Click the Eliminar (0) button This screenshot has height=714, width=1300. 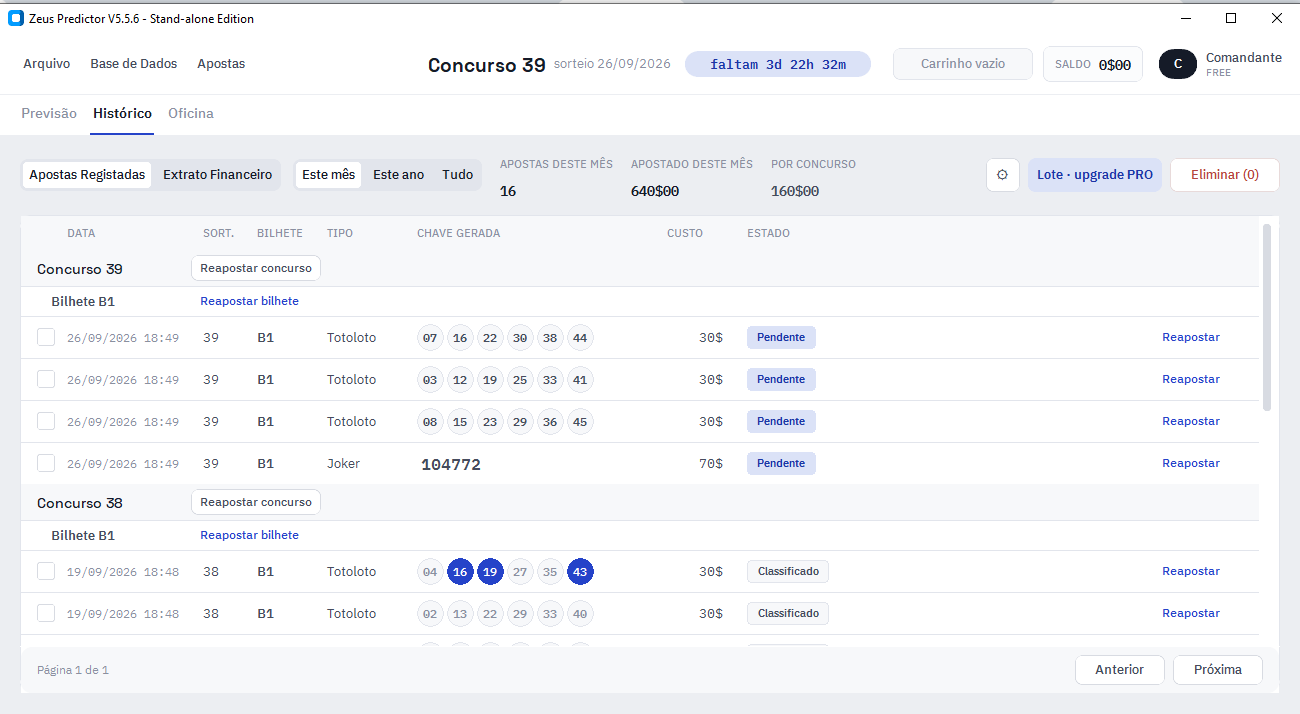point(1225,175)
